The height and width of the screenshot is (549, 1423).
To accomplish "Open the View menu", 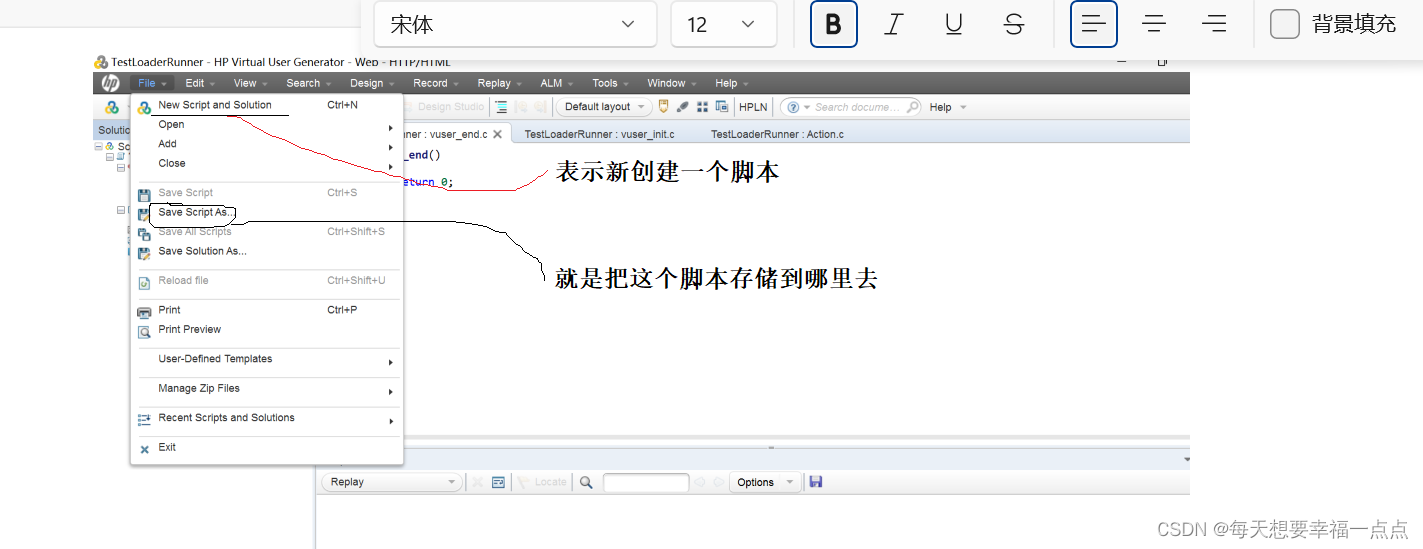I will click(x=250, y=84).
